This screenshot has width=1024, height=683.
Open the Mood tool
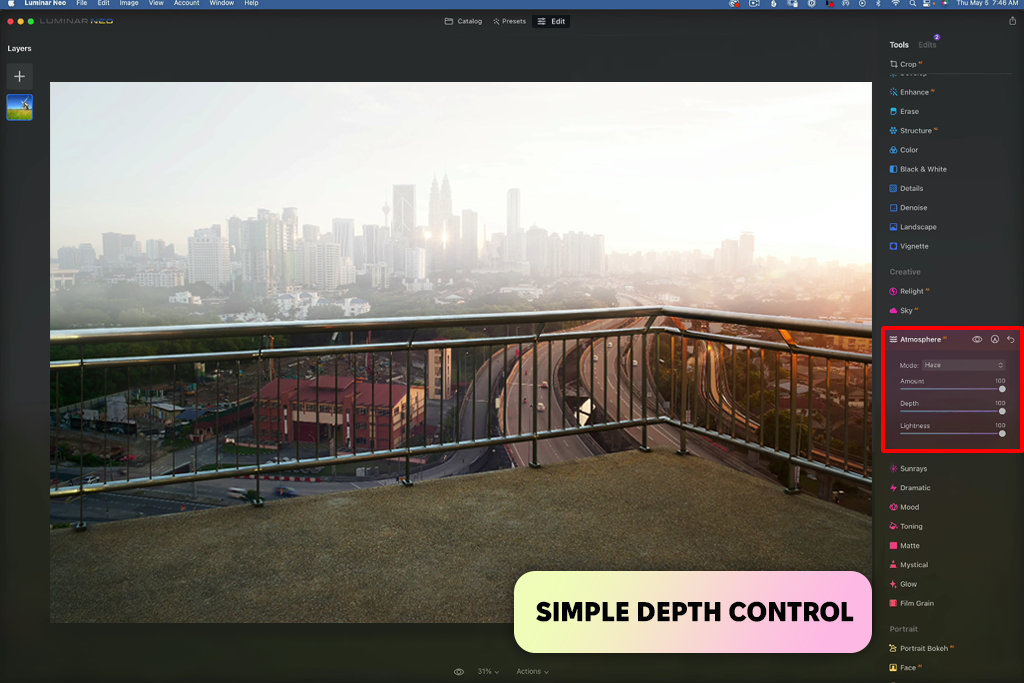(x=904, y=507)
